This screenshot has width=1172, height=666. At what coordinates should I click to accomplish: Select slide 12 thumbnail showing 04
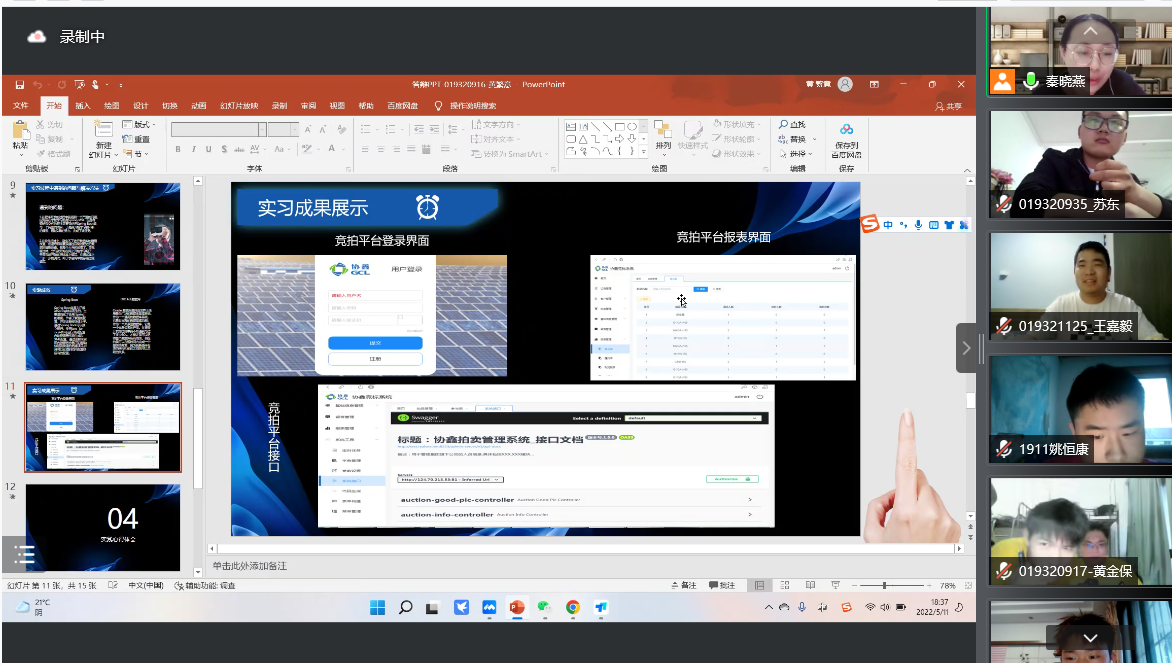click(x=103, y=527)
